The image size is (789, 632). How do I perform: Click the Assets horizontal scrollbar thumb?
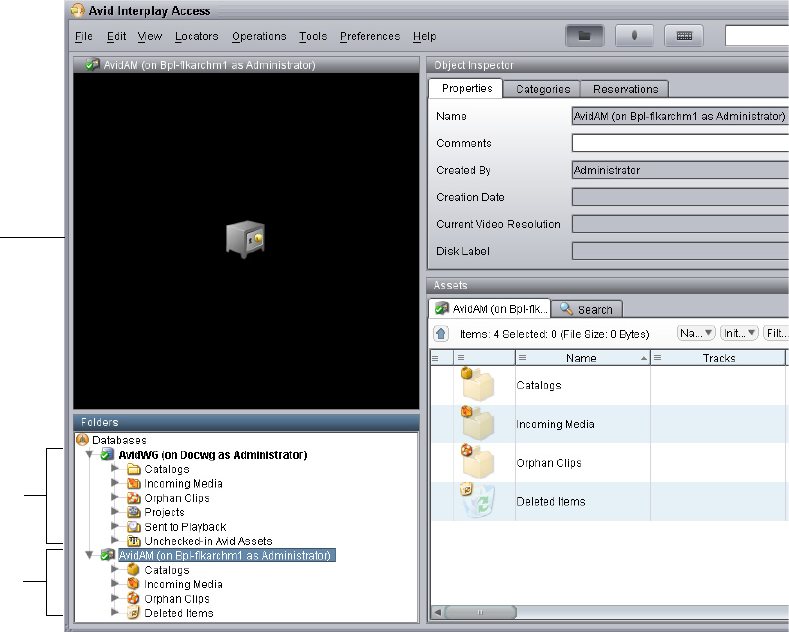(x=481, y=612)
